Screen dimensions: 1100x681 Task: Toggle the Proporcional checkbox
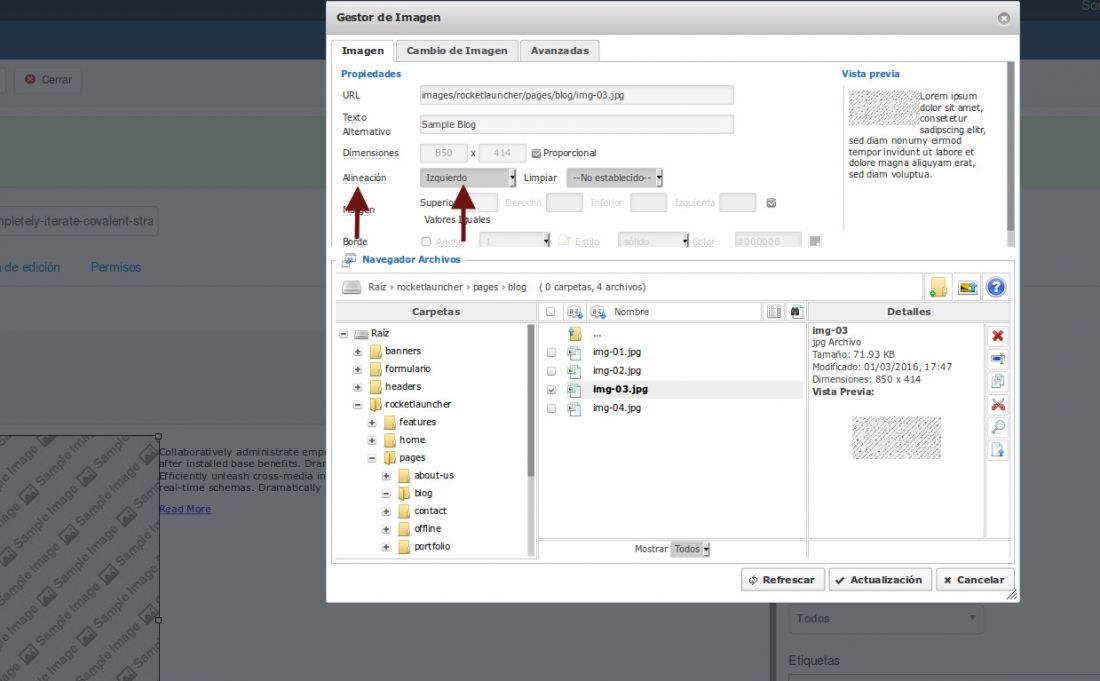[536, 153]
